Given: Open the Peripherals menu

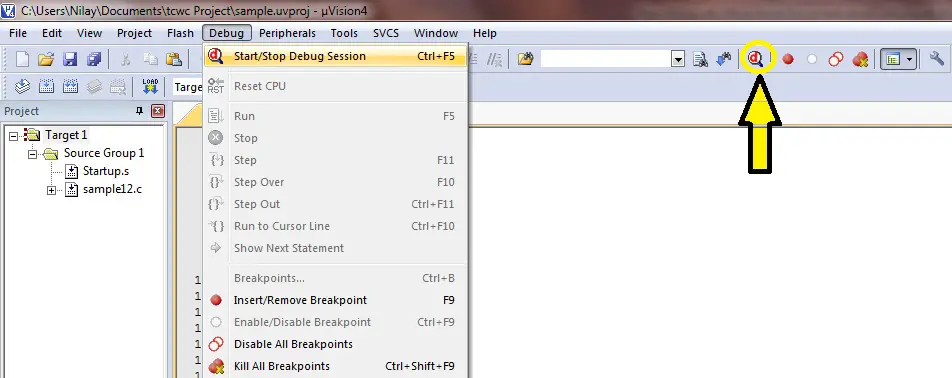Looking at the screenshot, I should [x=287, y=33].
